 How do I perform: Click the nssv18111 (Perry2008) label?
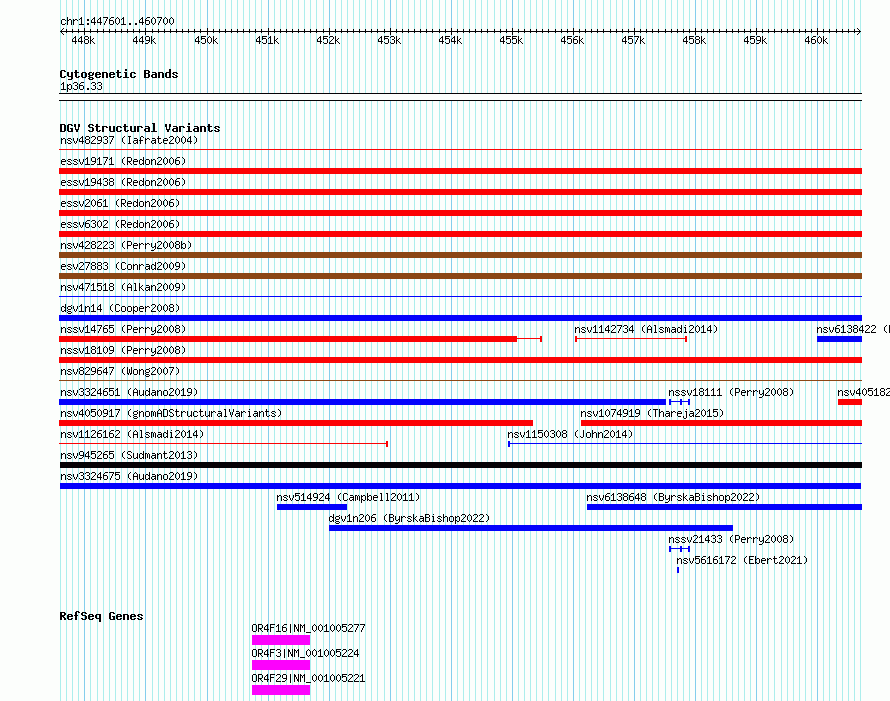[731, 392]
